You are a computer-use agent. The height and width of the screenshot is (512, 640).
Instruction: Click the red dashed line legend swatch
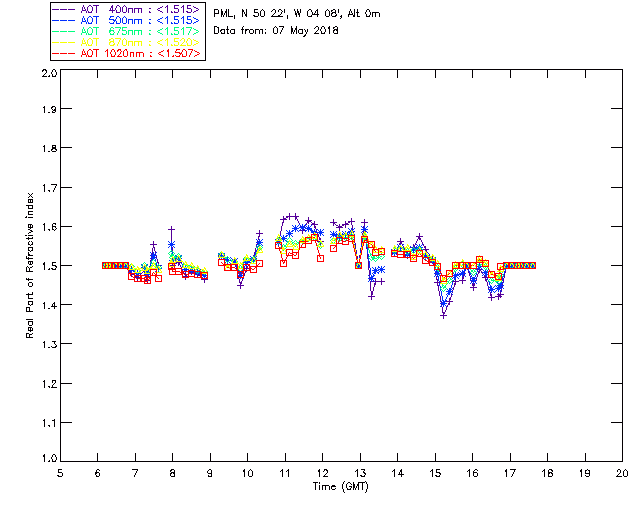(x=64, y=53)
